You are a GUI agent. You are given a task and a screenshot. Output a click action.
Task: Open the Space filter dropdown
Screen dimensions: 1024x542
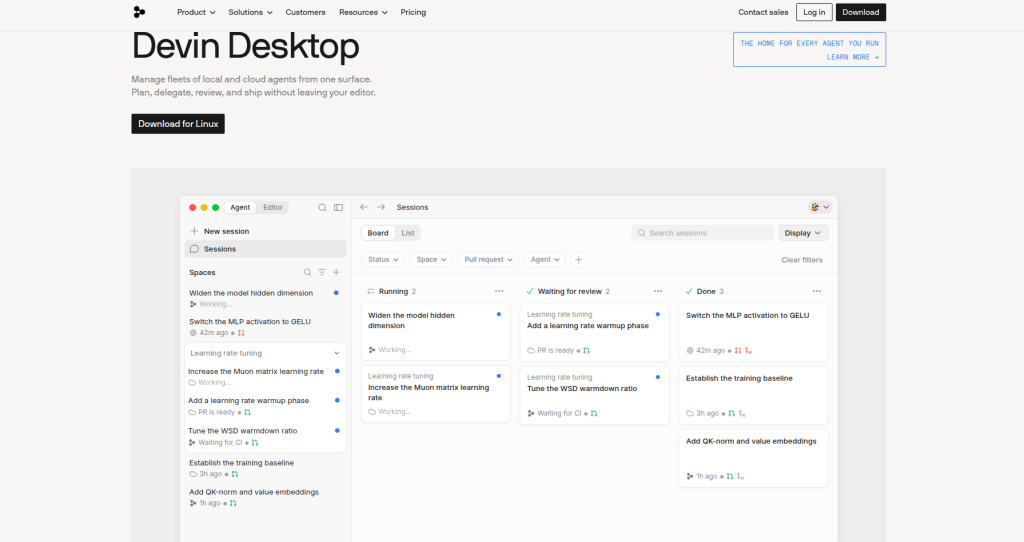[431, 260]
